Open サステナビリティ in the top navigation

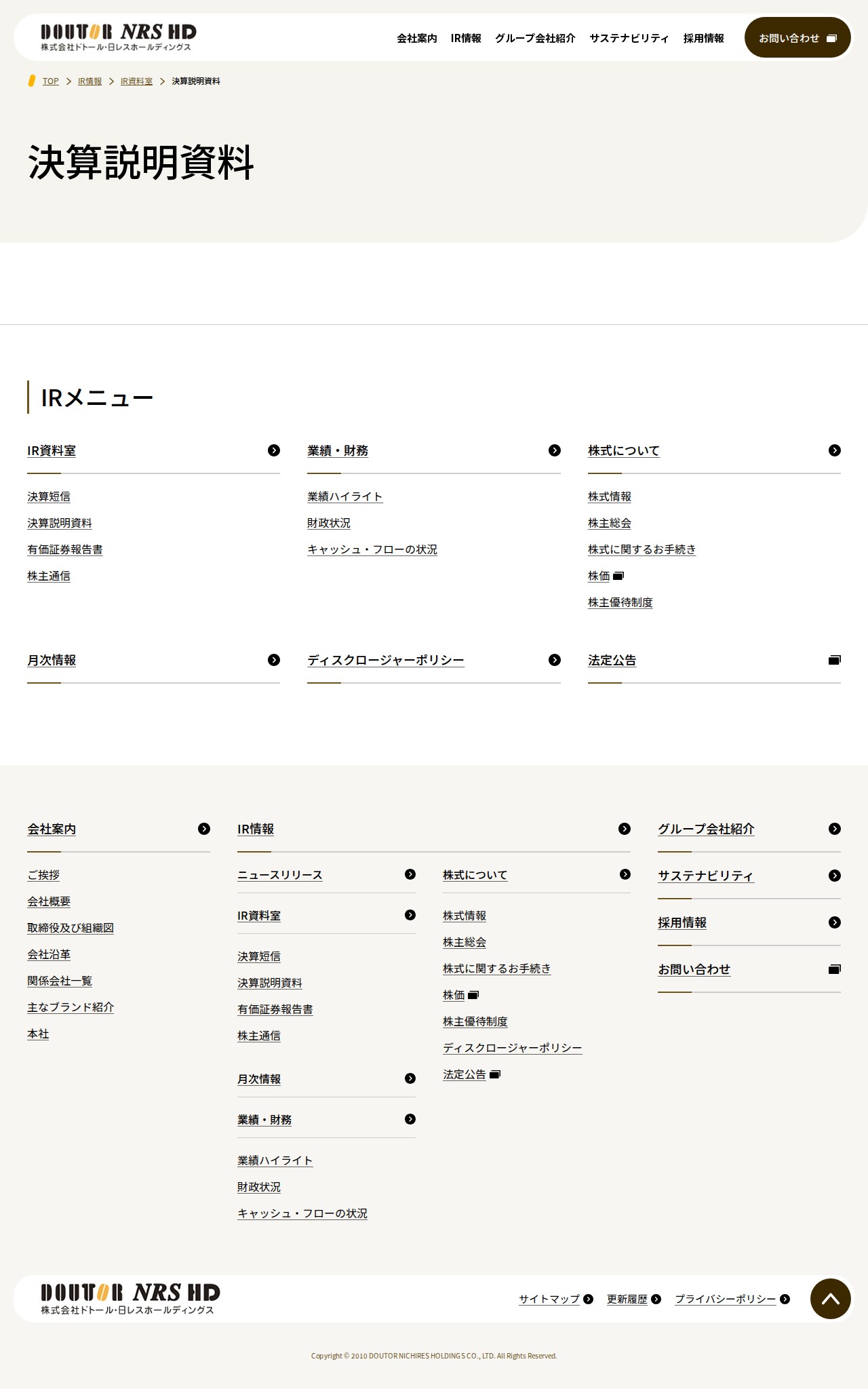pos(629,39)
